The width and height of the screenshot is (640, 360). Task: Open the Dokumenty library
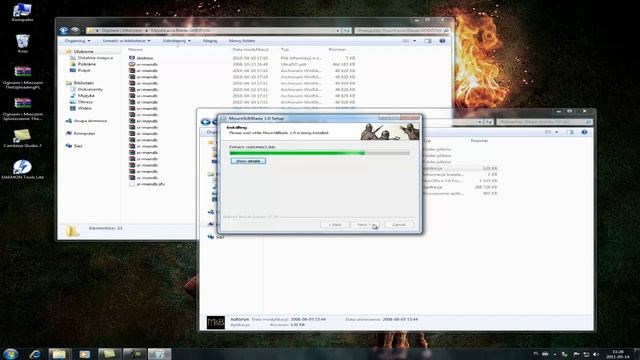(90, 89)
